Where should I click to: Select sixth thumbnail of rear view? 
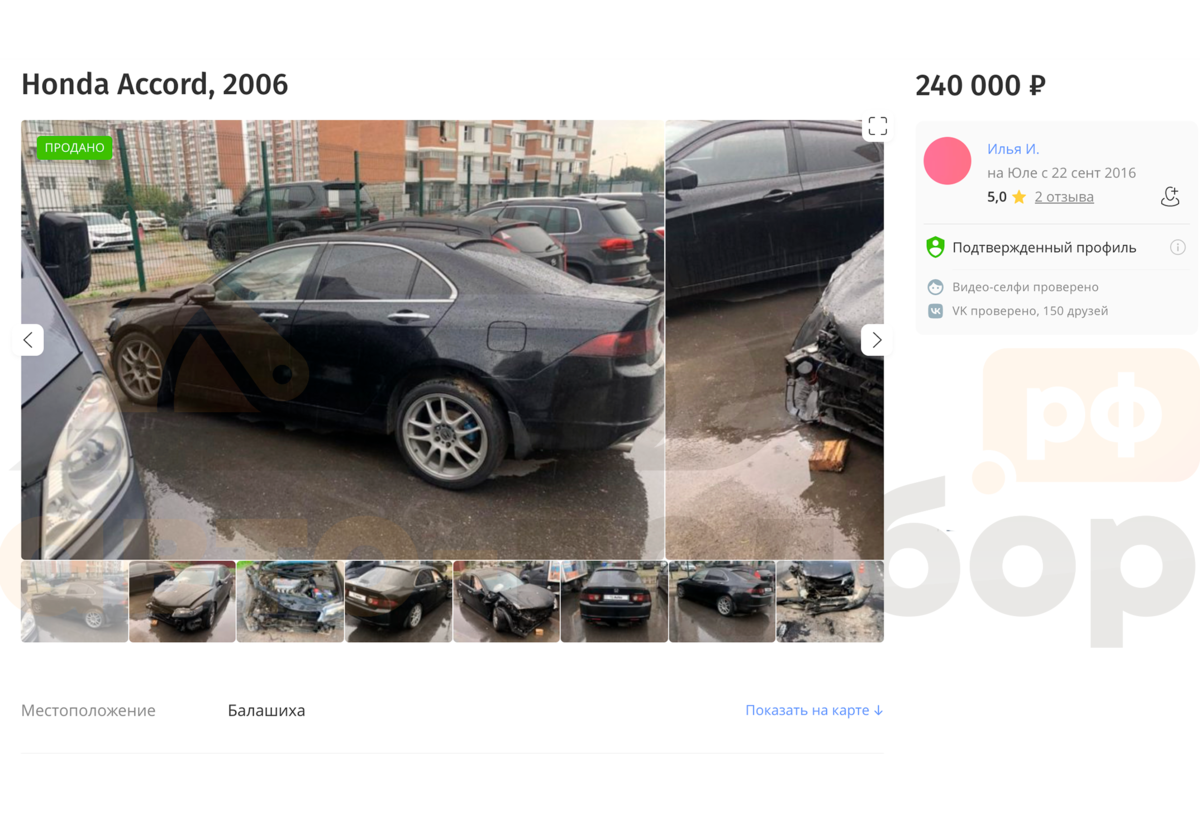[x=615, y=601]
